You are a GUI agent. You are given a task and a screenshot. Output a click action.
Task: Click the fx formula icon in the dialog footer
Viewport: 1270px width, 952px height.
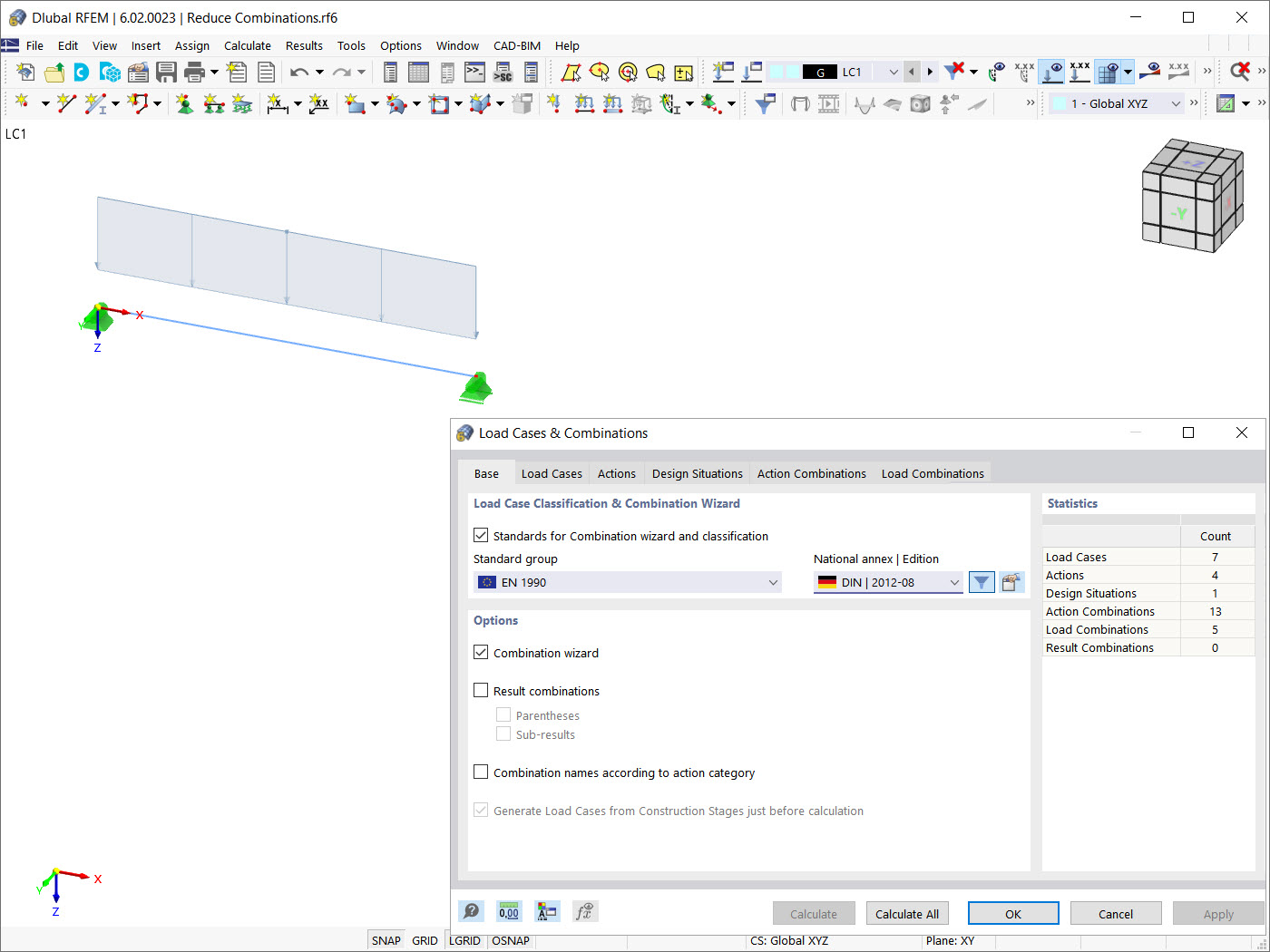point(584,912)
